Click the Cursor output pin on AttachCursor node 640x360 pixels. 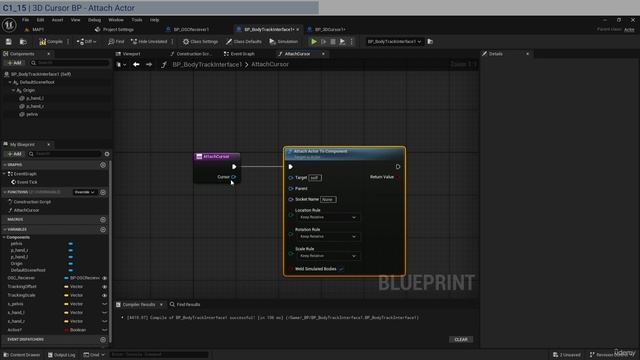(233, 177)
